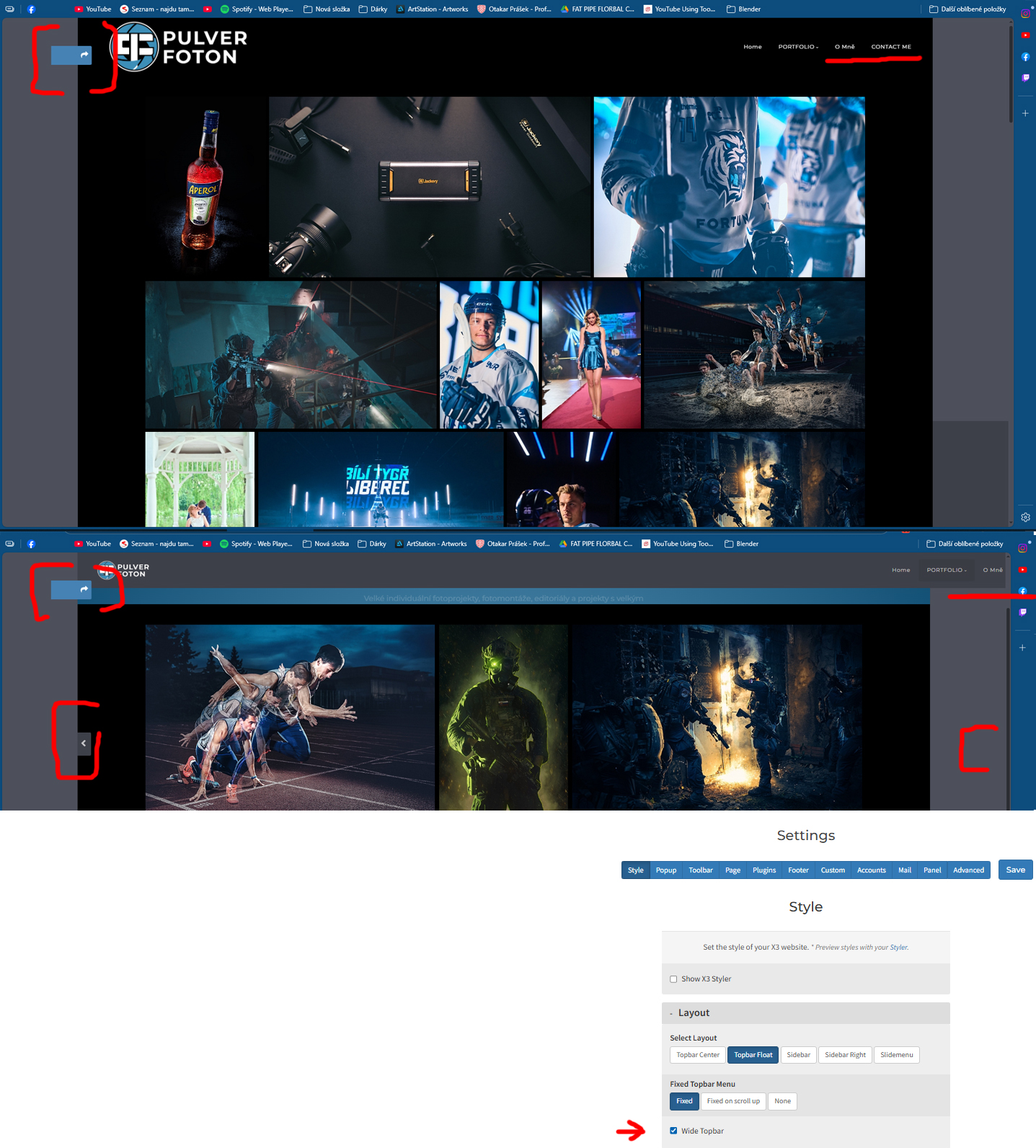Open PORTFOLIO dropdown in lower browser window menu
The width and height of the screenshot is (1036, 1148).
point(947,570)
